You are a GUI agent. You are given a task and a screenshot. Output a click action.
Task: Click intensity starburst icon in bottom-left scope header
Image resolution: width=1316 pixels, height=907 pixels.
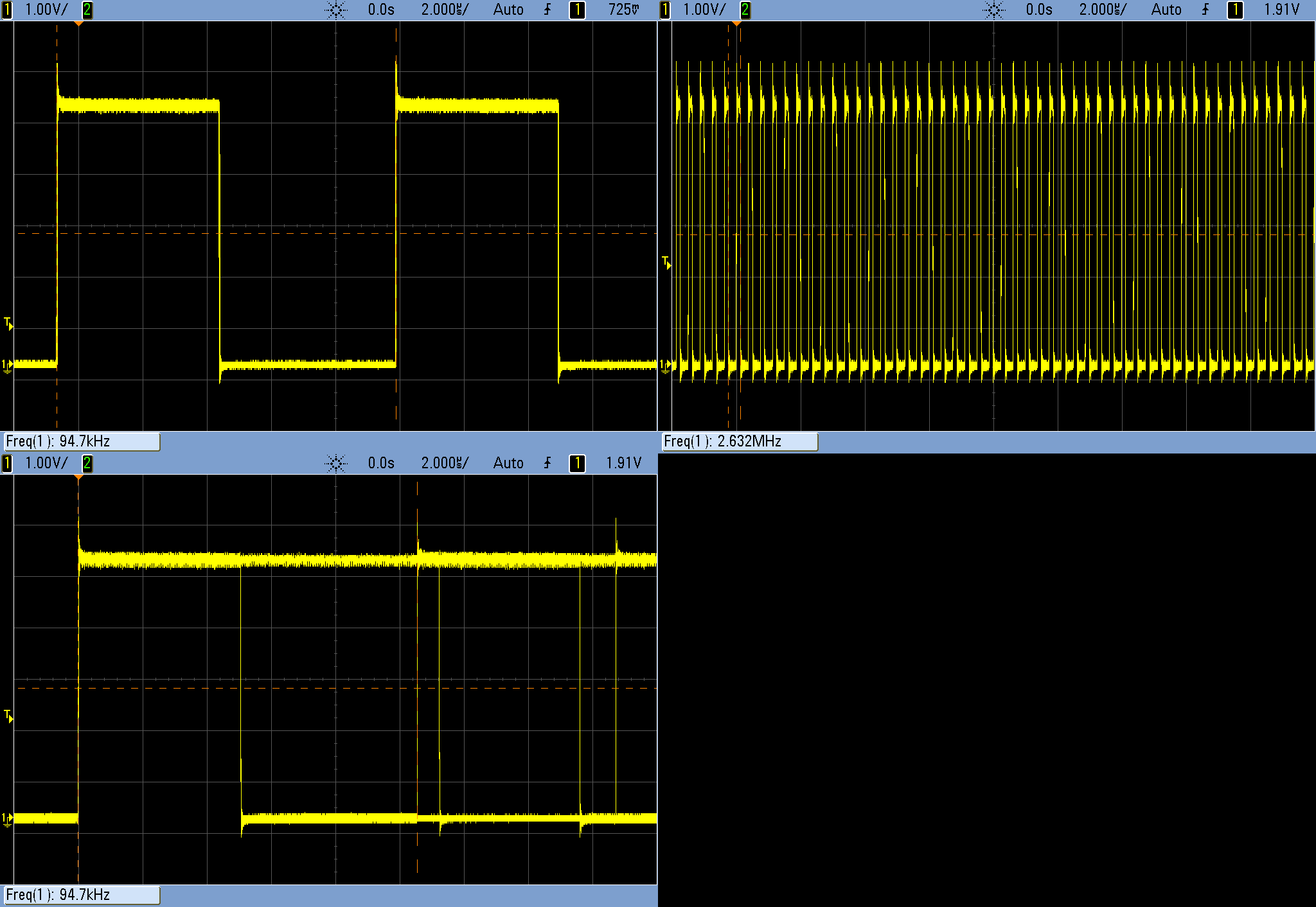[335, 463]
